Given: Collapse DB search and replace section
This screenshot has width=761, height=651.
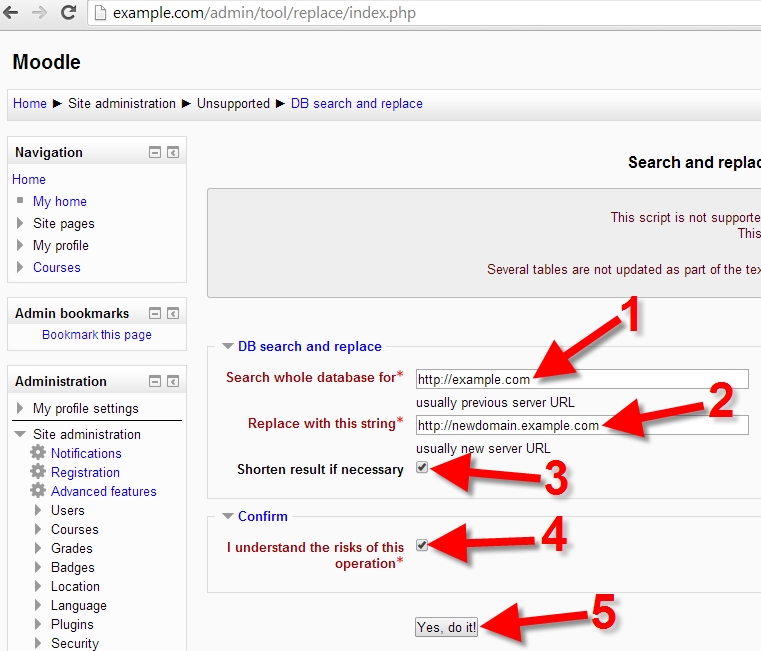Looking at the screenshot, I should (x=228, y=346).
